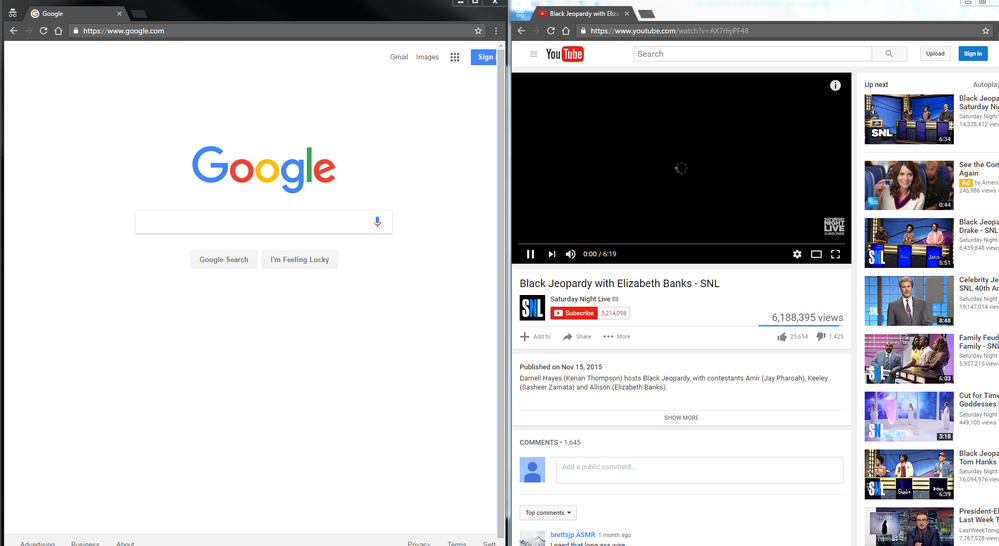Switch to the Google browser tab

[x=75, y=14]
